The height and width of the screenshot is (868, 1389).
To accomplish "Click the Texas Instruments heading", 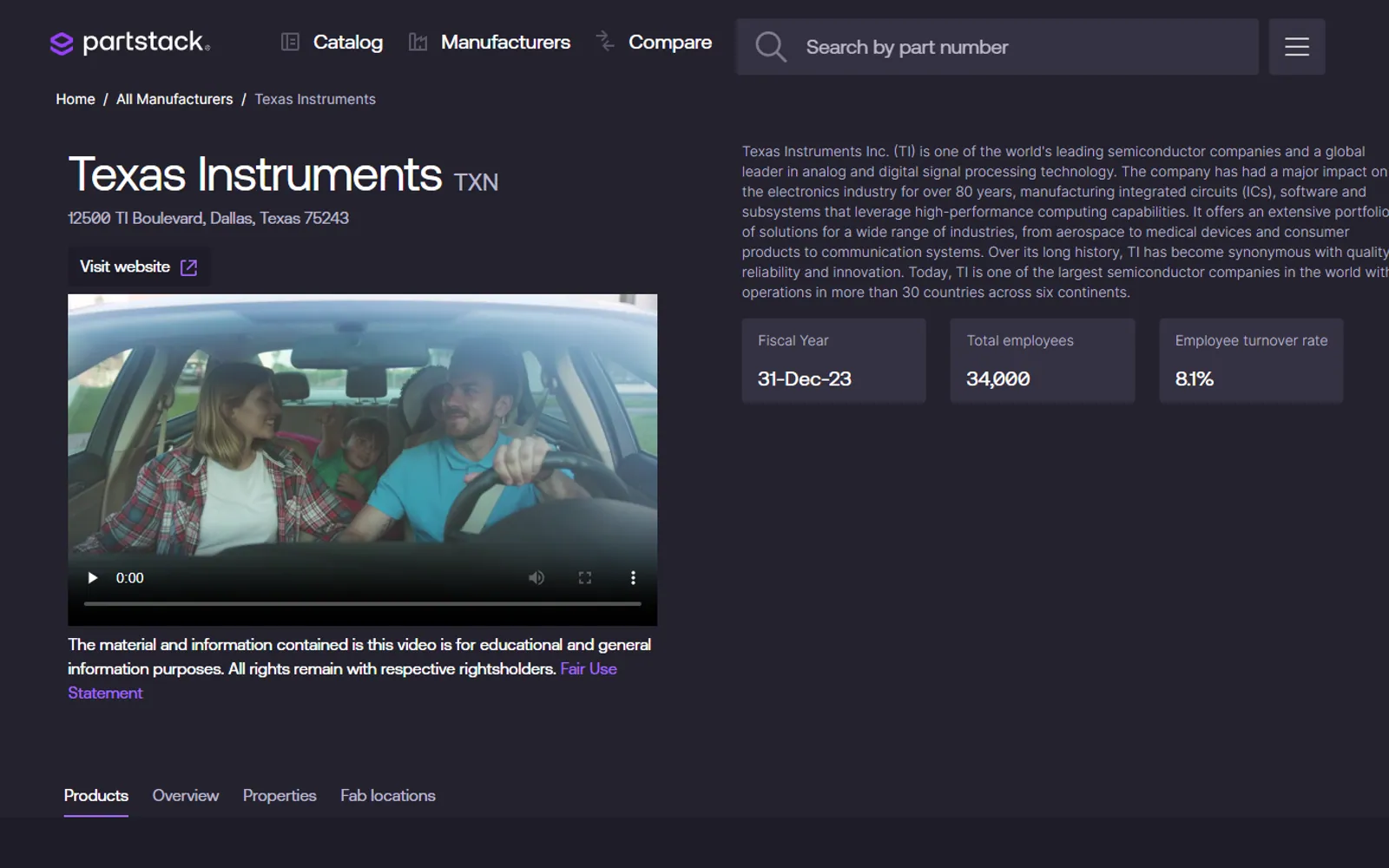I will pyautogui.click(x=255, y=174).
